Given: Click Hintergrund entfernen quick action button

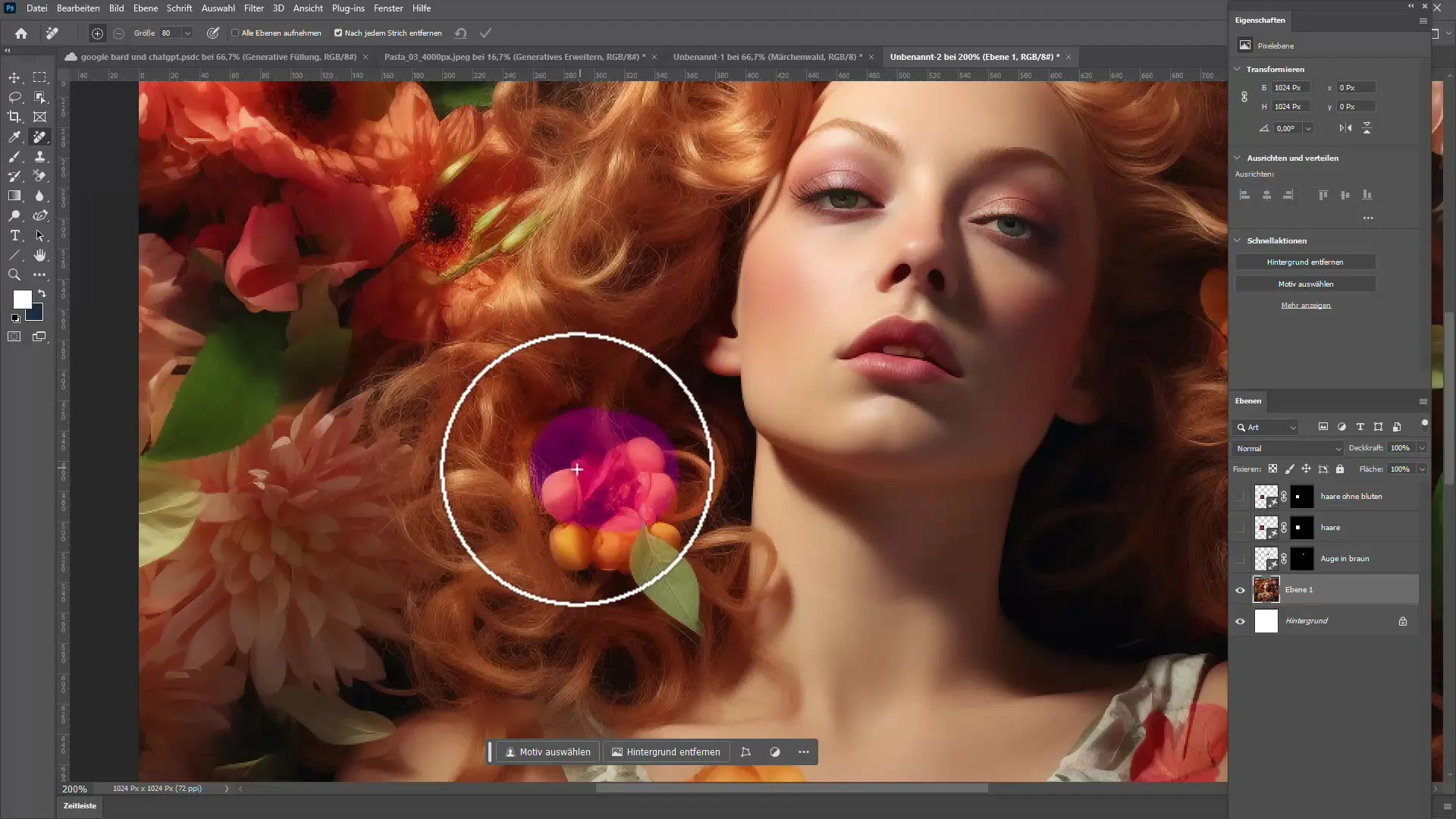Looking at the screenshot, I should (1307, 261).
